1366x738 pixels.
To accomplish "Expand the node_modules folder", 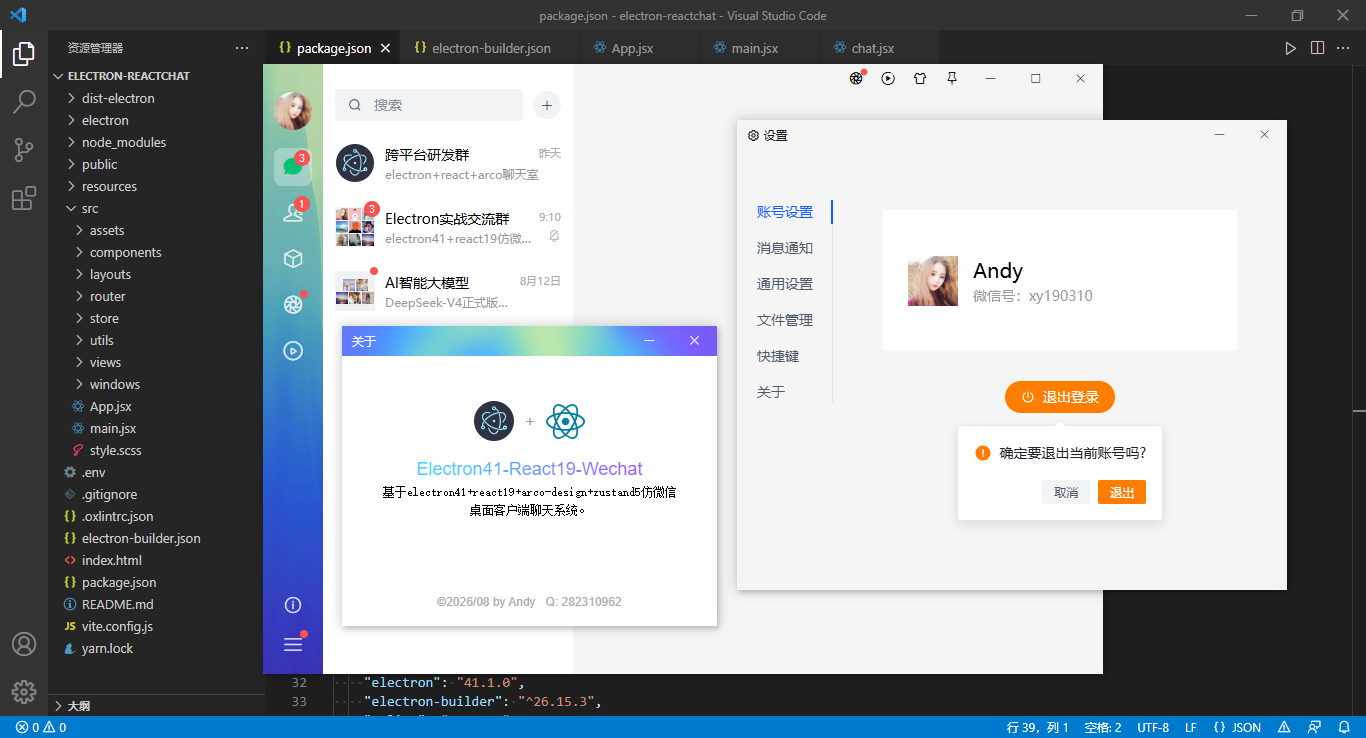I will coord(156,142).
